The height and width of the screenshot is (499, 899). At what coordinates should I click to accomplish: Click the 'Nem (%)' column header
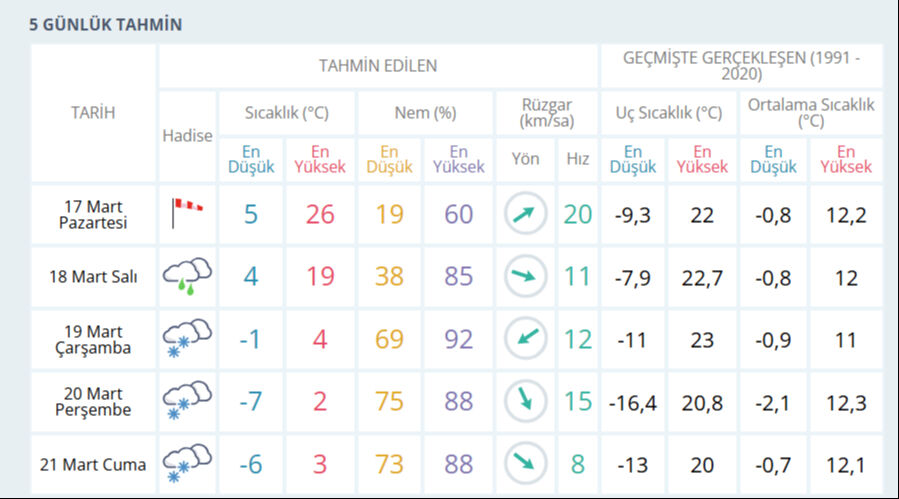[425, 112]
